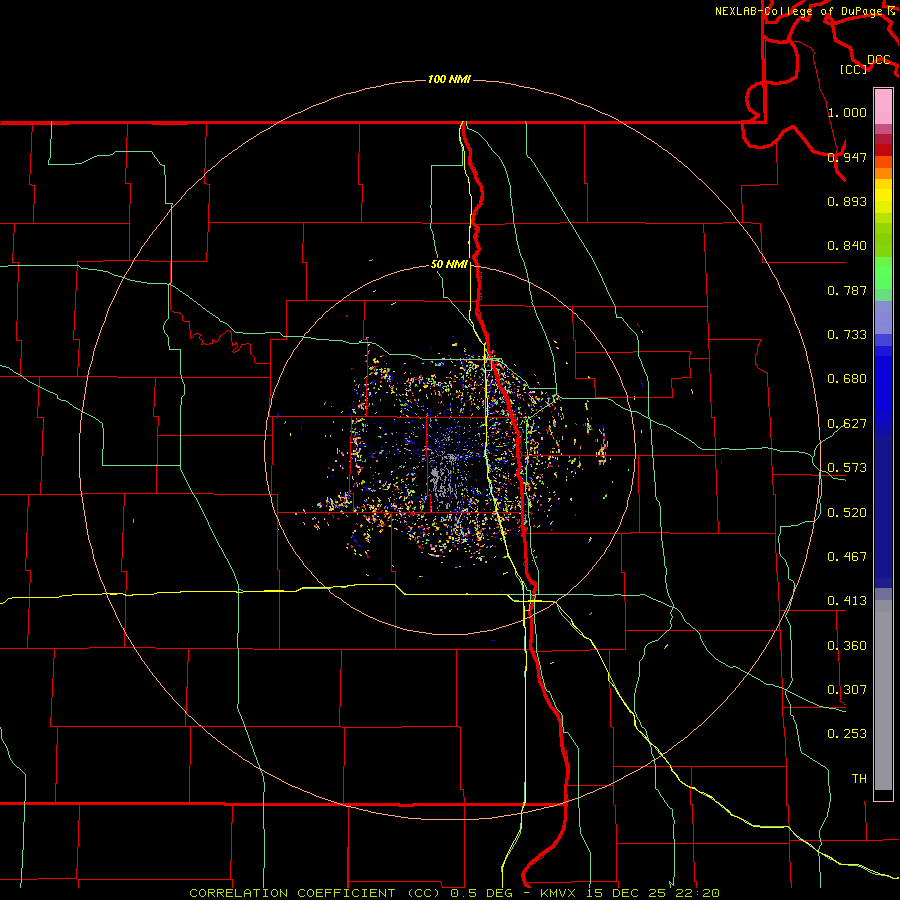Click the 0.893 scale value

(847, 201)
